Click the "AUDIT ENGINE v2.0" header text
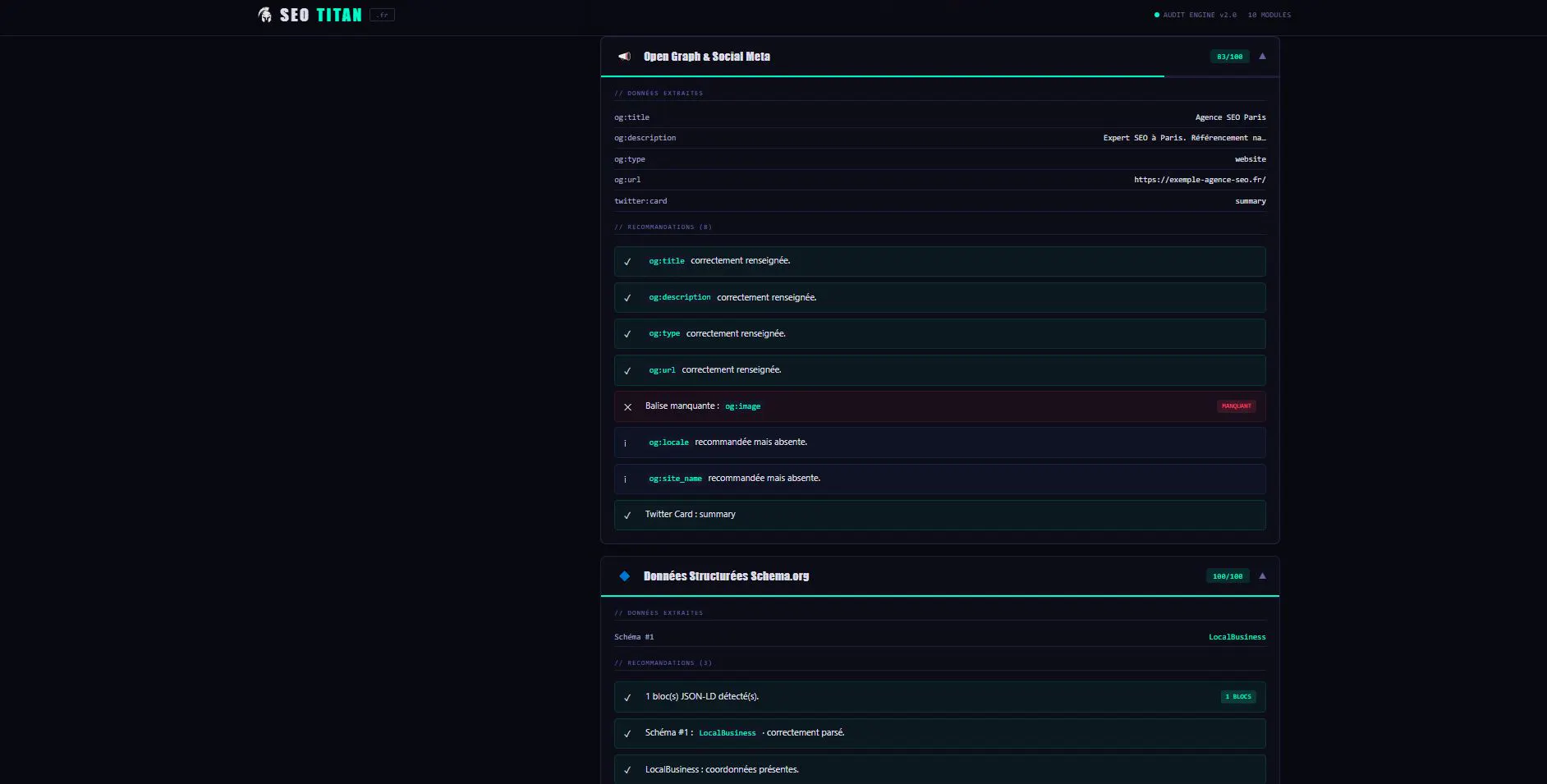The image size is (1547, 784). coord(1200,15)
